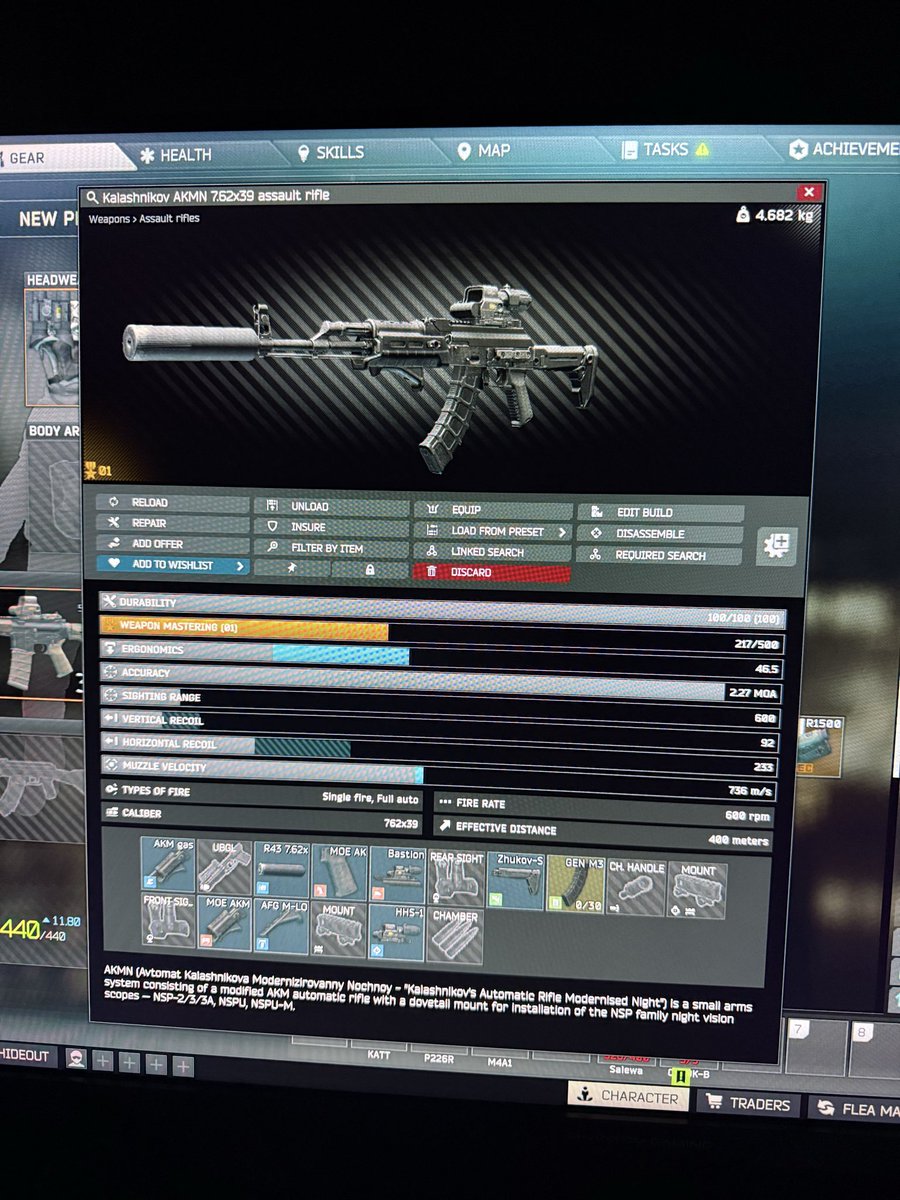Select the Bastion dust cover slot
The height and width of the screenshot is (1200, 900).
(397, 877)
